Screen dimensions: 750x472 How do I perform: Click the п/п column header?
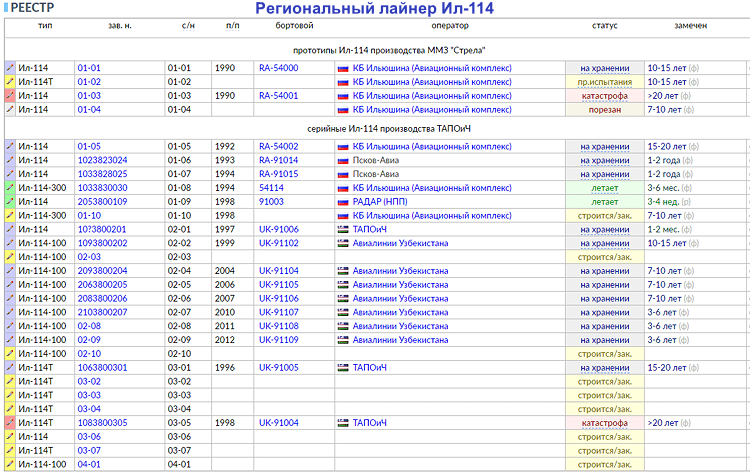[232, 26]
